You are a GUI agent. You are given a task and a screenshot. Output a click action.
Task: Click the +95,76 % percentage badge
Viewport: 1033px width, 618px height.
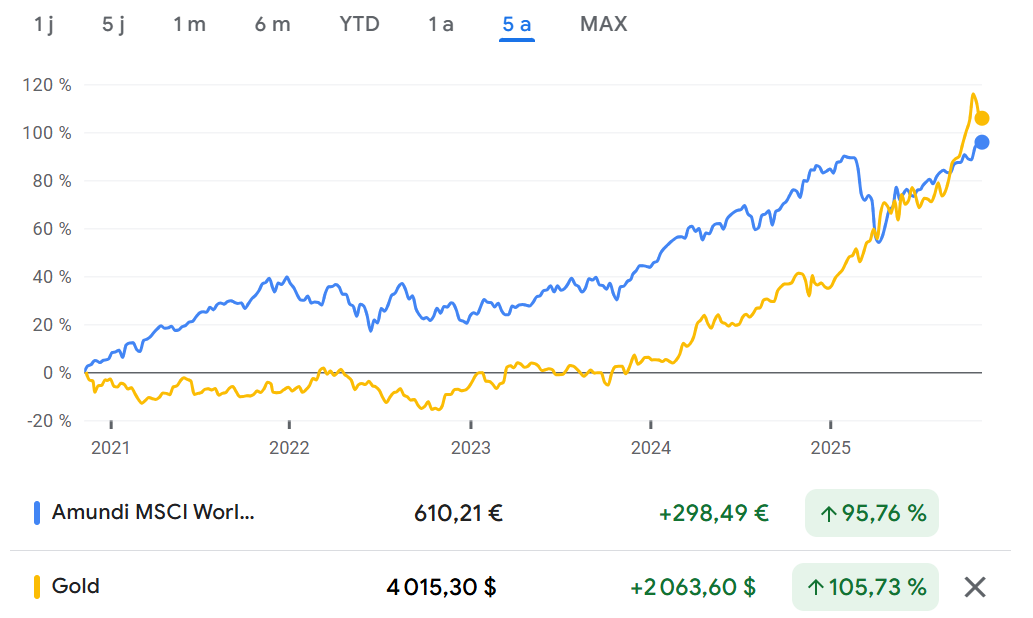(x=872, y=514)
